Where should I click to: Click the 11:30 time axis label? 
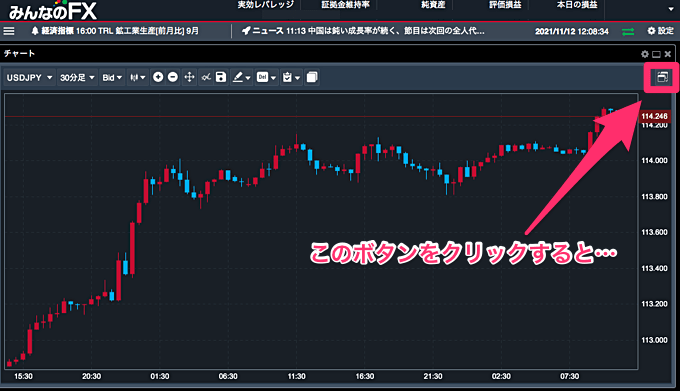[x=297, y=376]
